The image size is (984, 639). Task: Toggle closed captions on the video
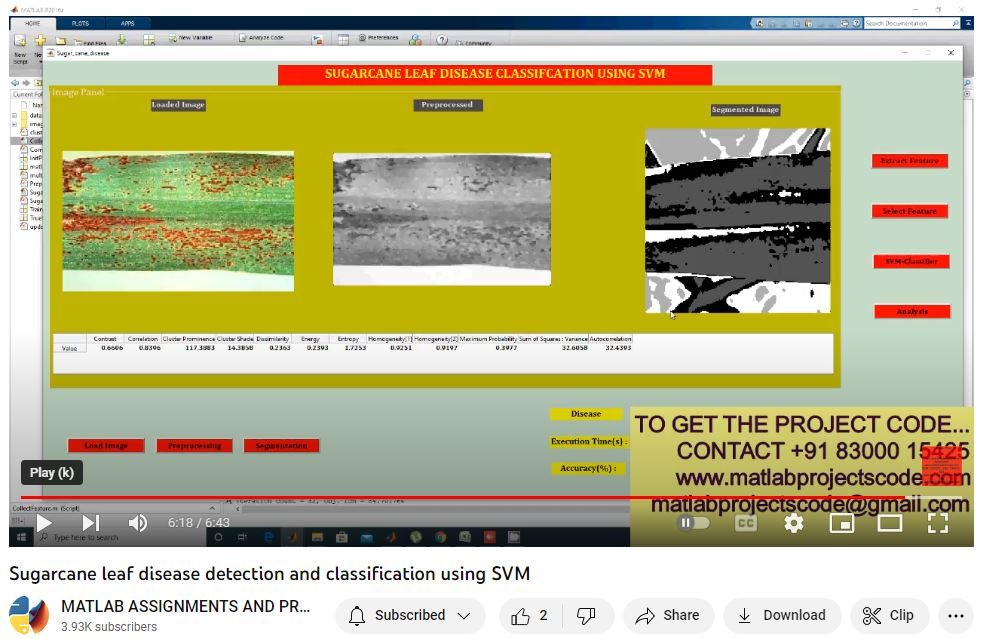tap(745, 523)
